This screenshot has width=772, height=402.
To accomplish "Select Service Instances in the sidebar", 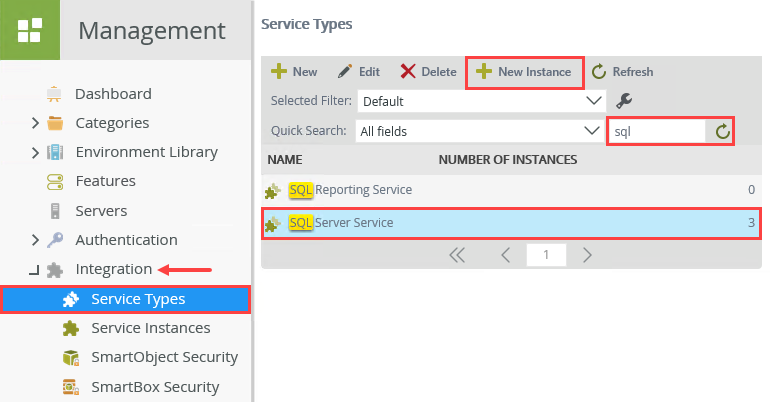I will click(150, 328).
